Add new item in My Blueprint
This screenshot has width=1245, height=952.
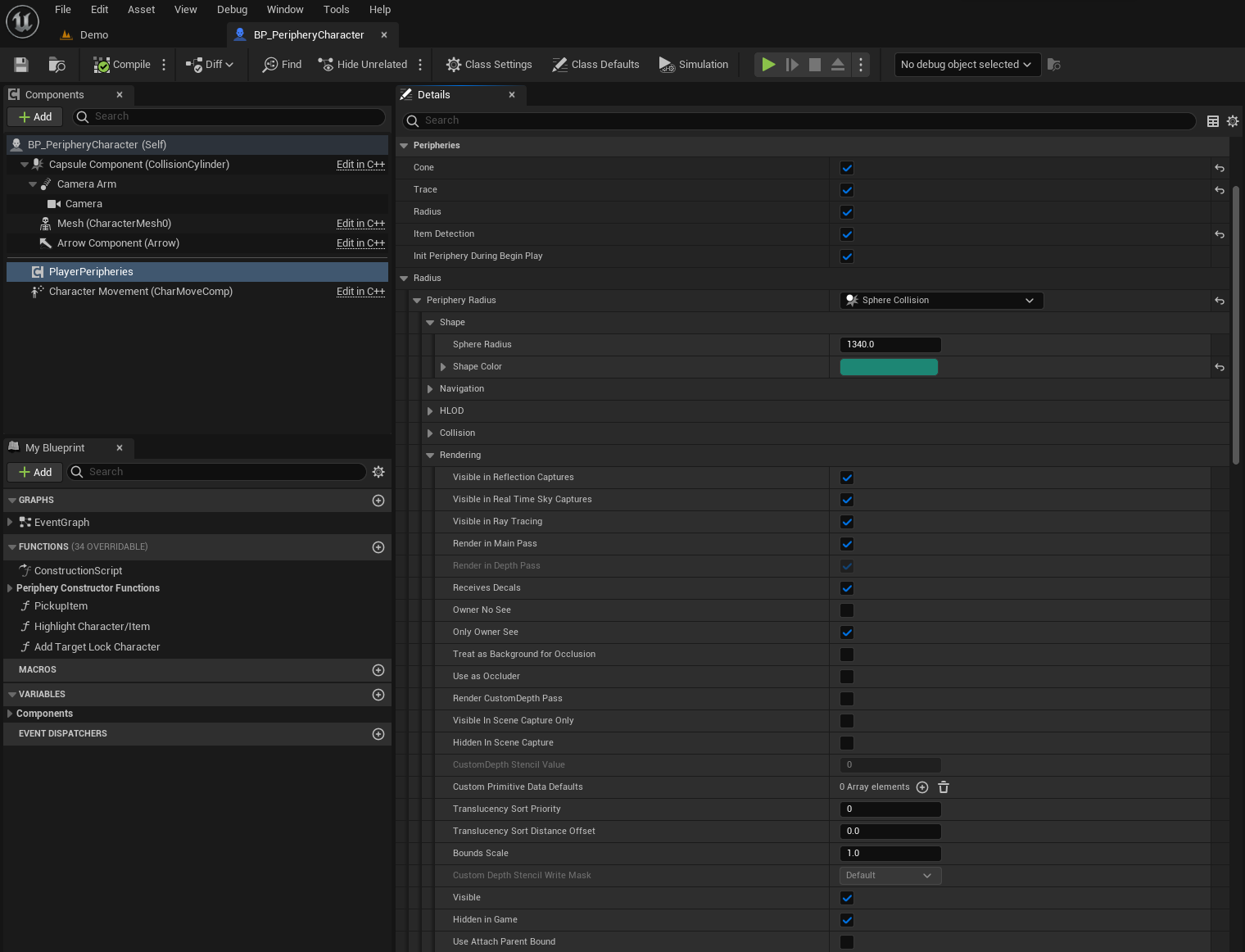(x=35, y=473)
